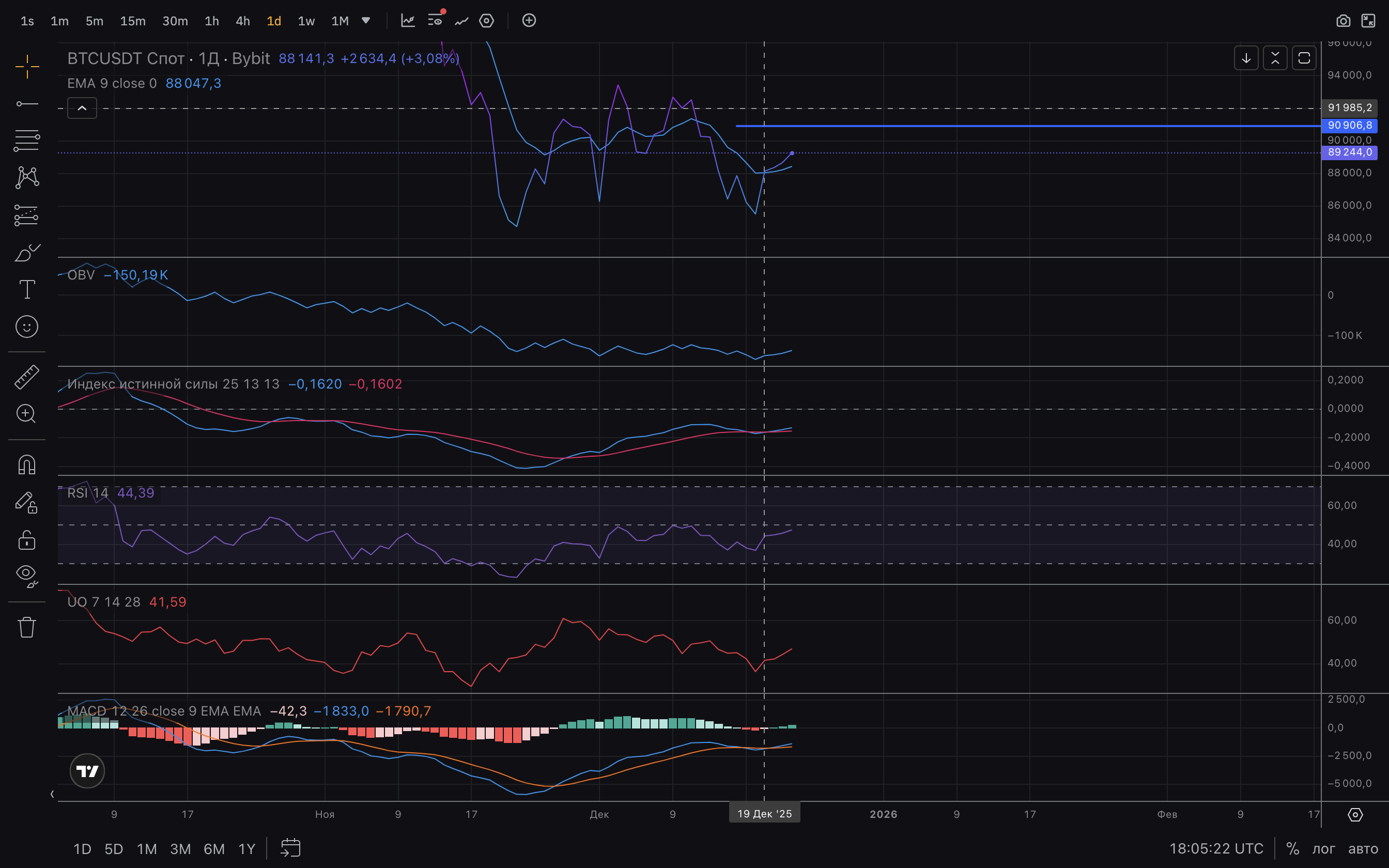Viewport: 1389px width, 868px height.
Task: Collapse the indicator legend chevron
Action: click(x=82, y=108)
